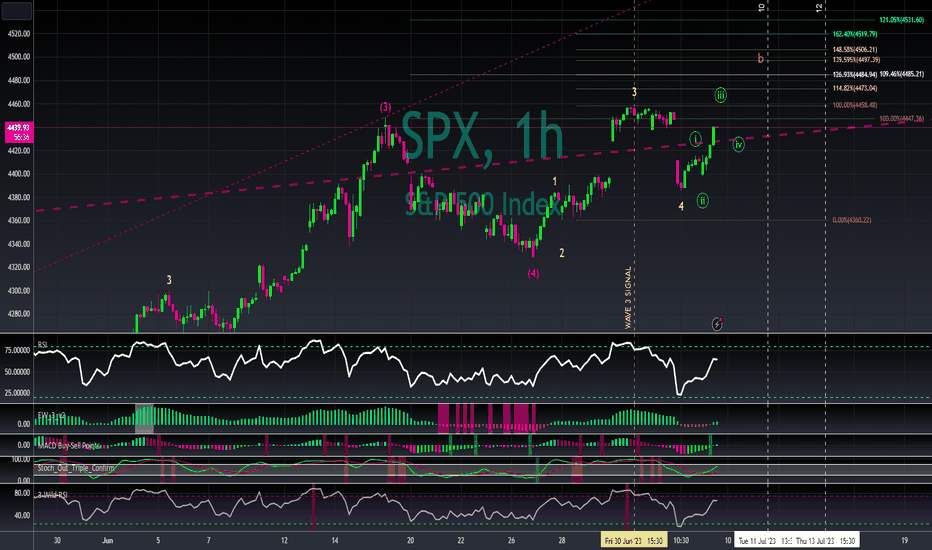This screenshot has height=550, width=932.
Task: Click the 4360.00 price axis label
Action: pos(18,221)
